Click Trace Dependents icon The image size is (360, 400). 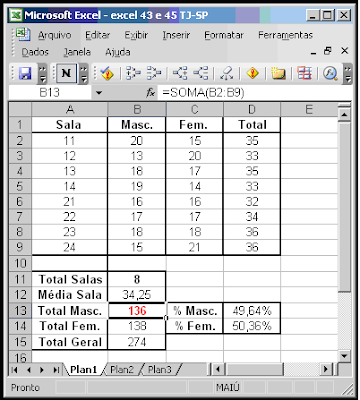[180, 73]
